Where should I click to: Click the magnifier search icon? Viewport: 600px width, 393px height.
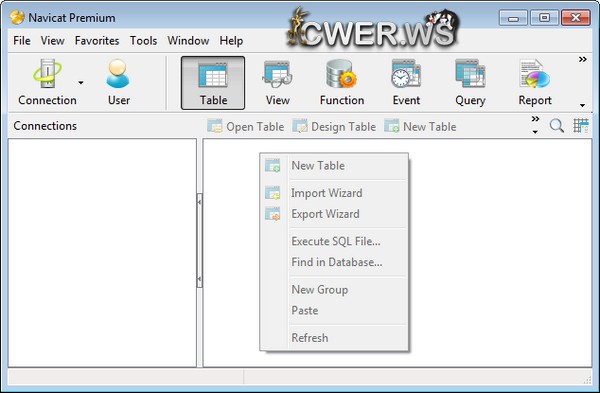[557, 126]
